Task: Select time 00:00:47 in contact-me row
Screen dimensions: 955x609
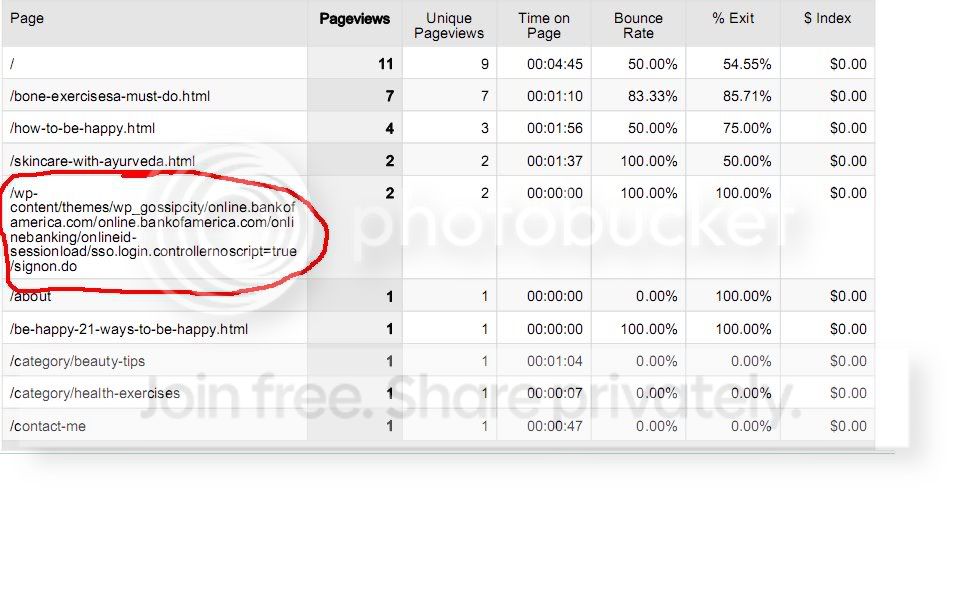Action: click(x=555, y=426)
